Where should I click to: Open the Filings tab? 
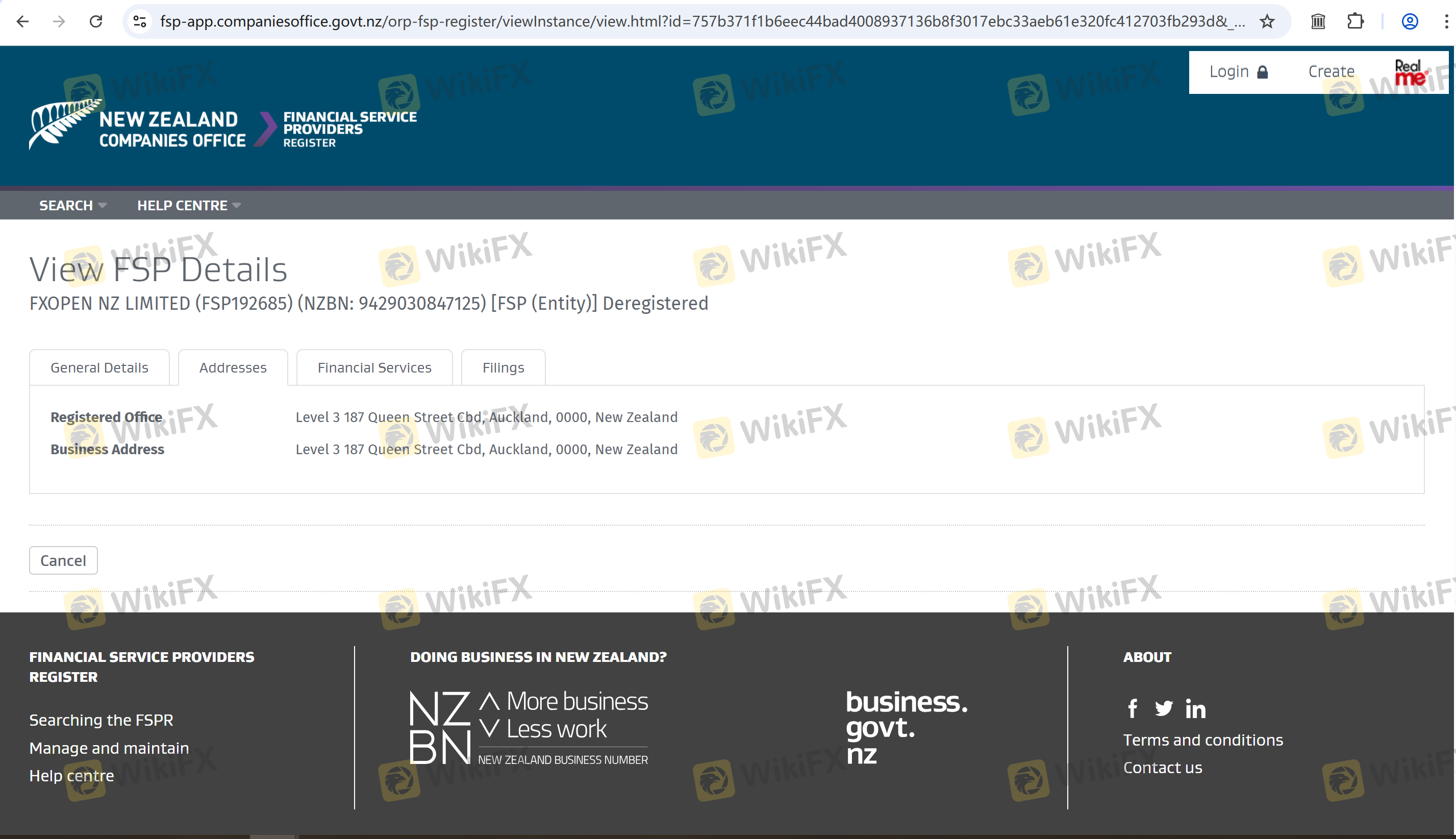[x=503, y=367]
